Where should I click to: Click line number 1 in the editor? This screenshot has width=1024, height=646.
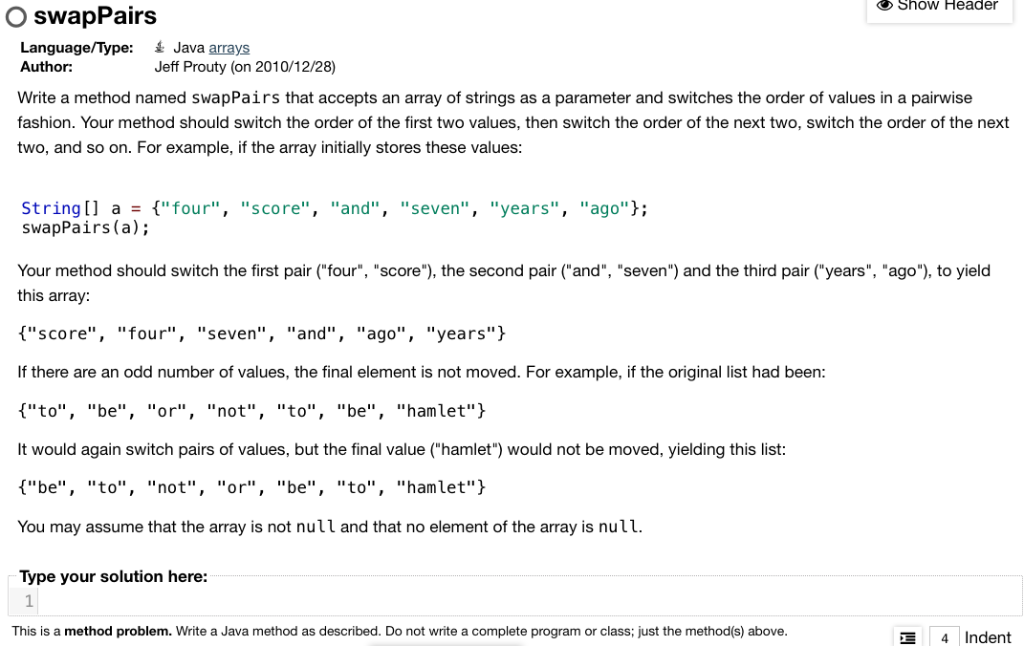pos(27,599)
